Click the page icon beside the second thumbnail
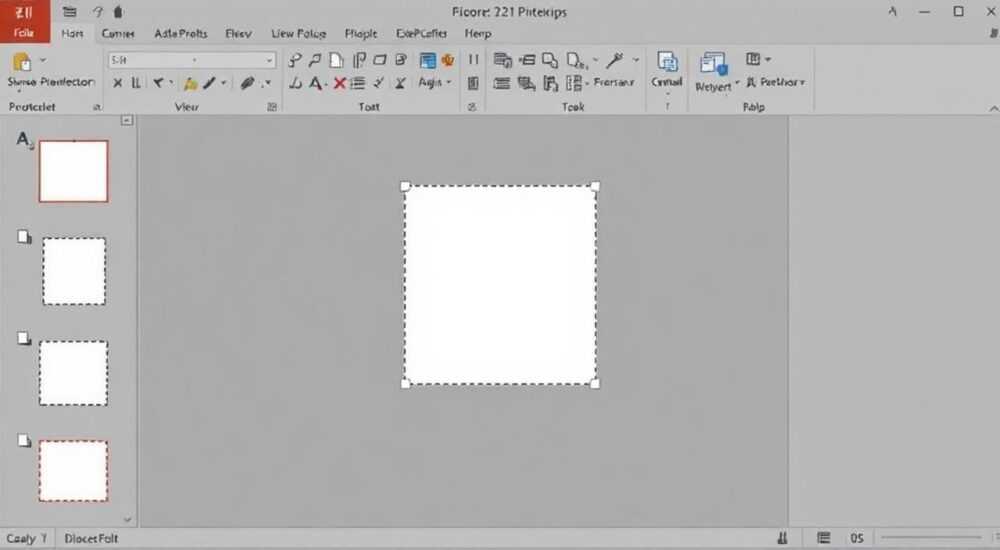Image resolution: width=1000 pixels, height=550 pixels. point(24,237)
